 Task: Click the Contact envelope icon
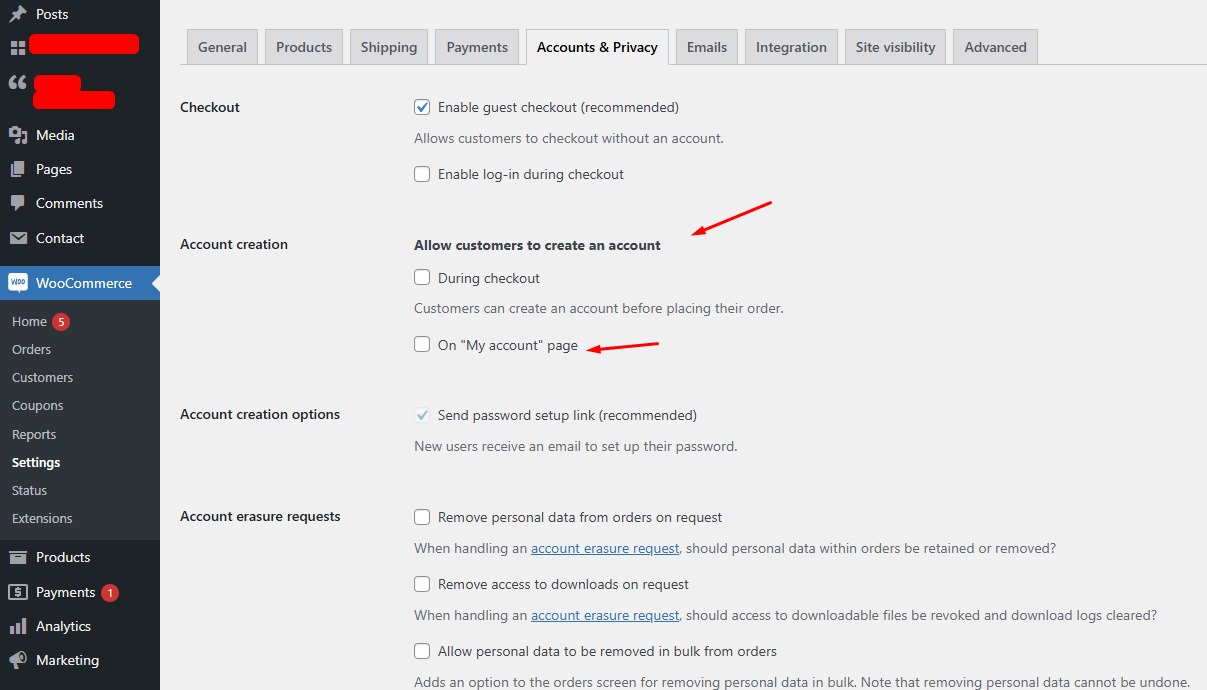pos(18,238)
